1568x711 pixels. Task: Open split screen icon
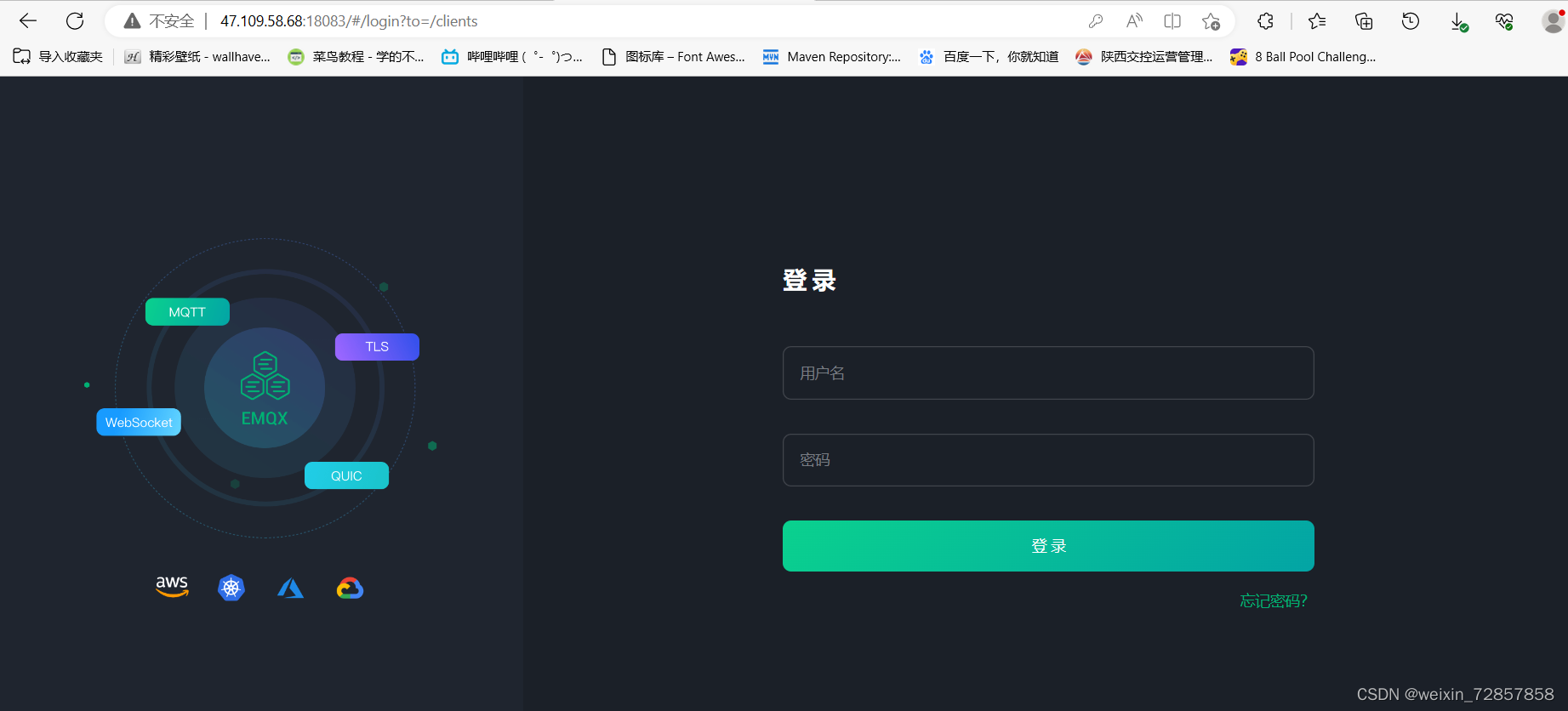[1172, 21]
